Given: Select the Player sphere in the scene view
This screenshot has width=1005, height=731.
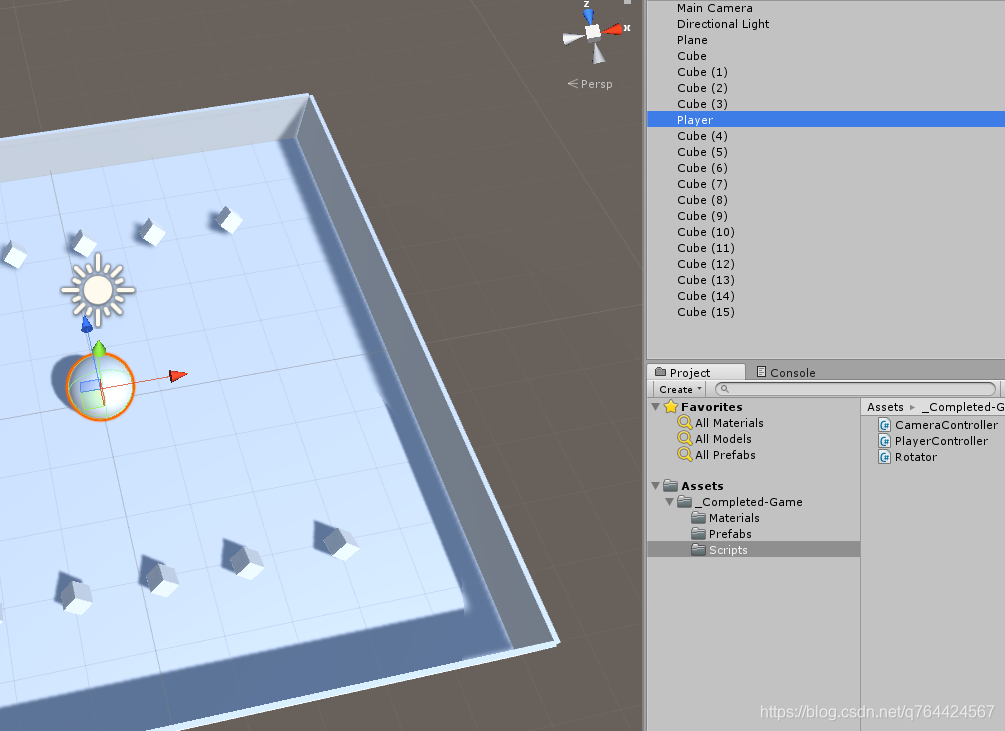Looking at the screenshot, I should (101, 386).
